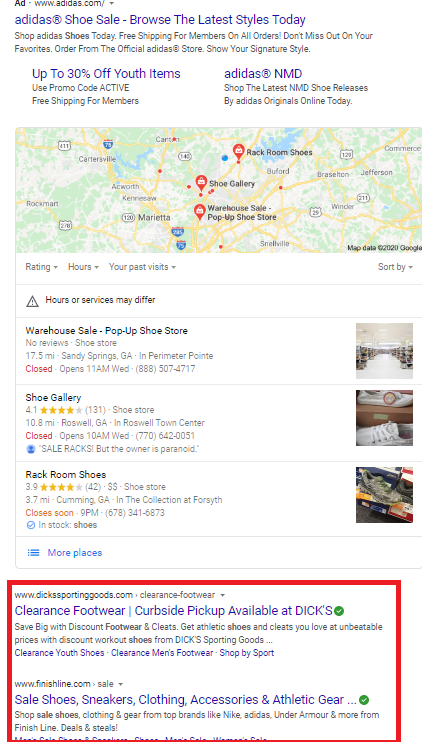Click the hours warning triangle icon

point(32,301)
